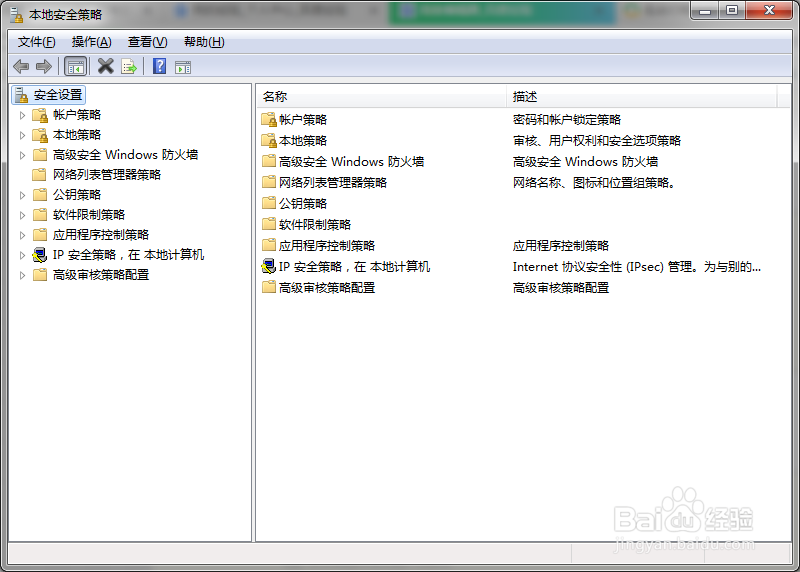The image size is (800, 572).
Task: Open the 文件(F) menu
Action: [x=36, y=42]
